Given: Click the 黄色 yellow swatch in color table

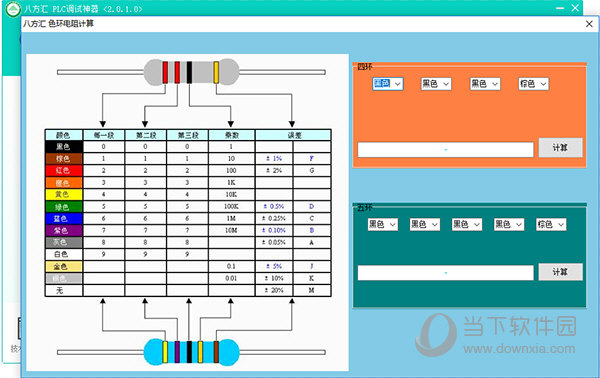Looking at the screenshot, I should point(64,194).
